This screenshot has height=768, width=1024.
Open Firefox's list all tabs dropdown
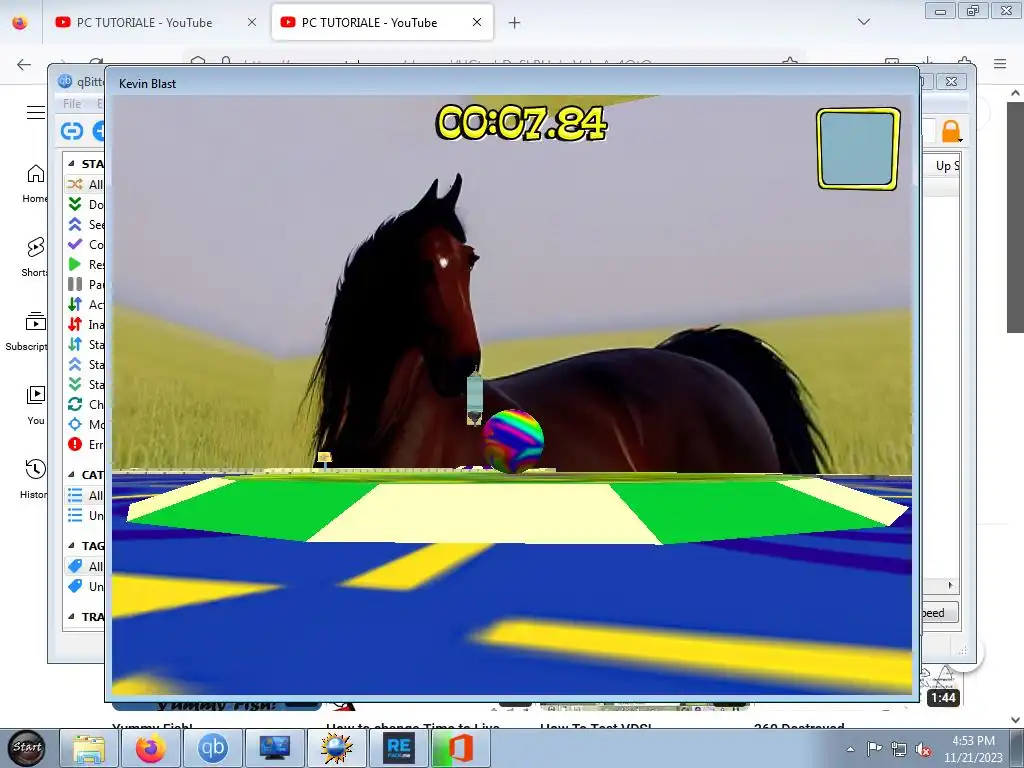(863, 22)
